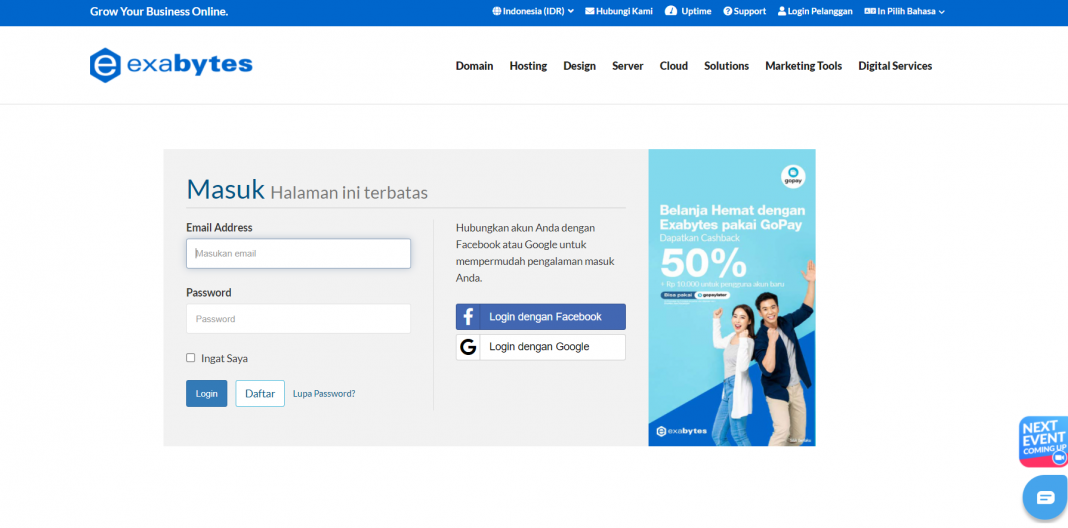The width and height of the screenshot is (1068, 528).
Task: Open the Support link
Action: click(744, 12)
